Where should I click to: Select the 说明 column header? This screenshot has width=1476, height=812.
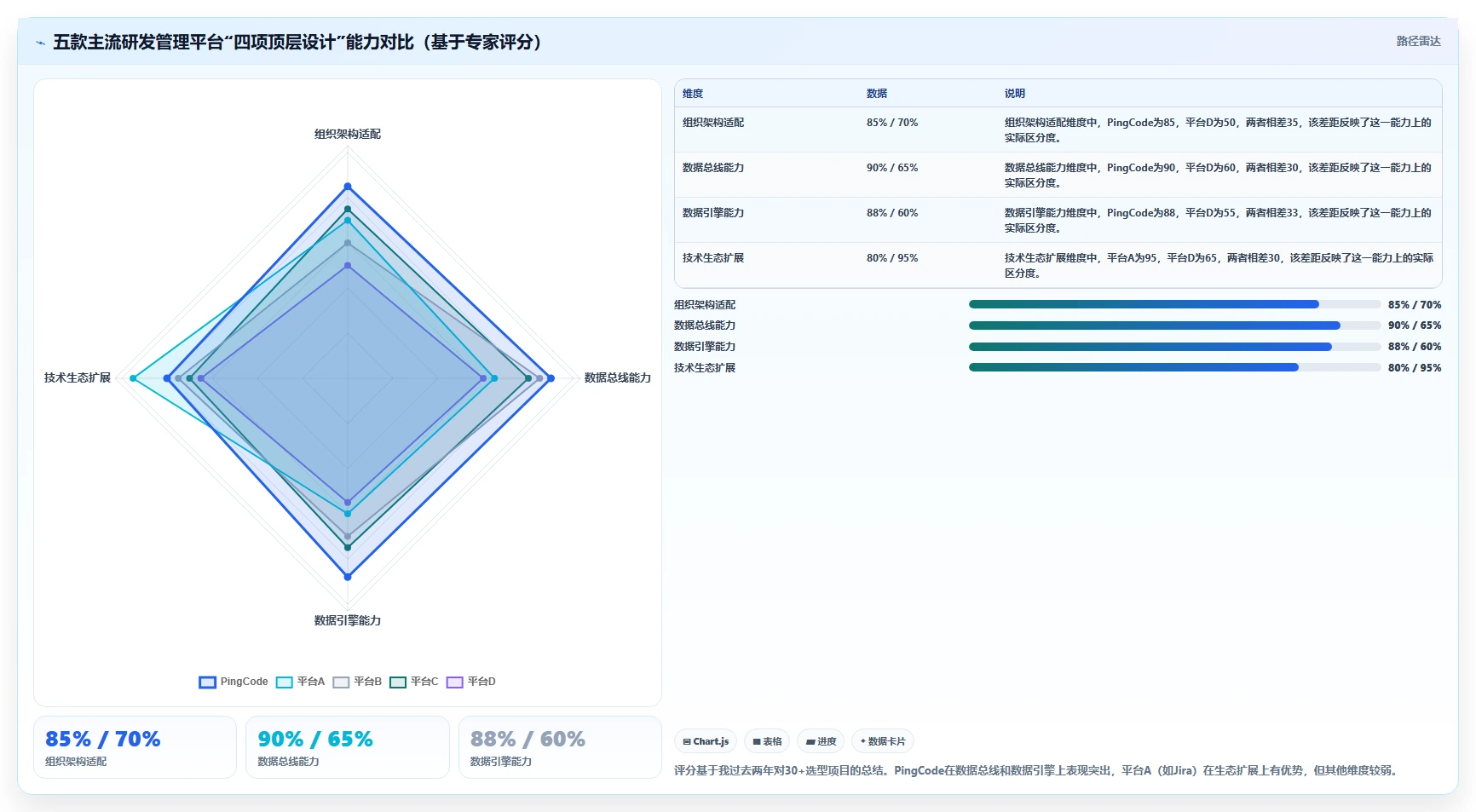click(1015, 94)
